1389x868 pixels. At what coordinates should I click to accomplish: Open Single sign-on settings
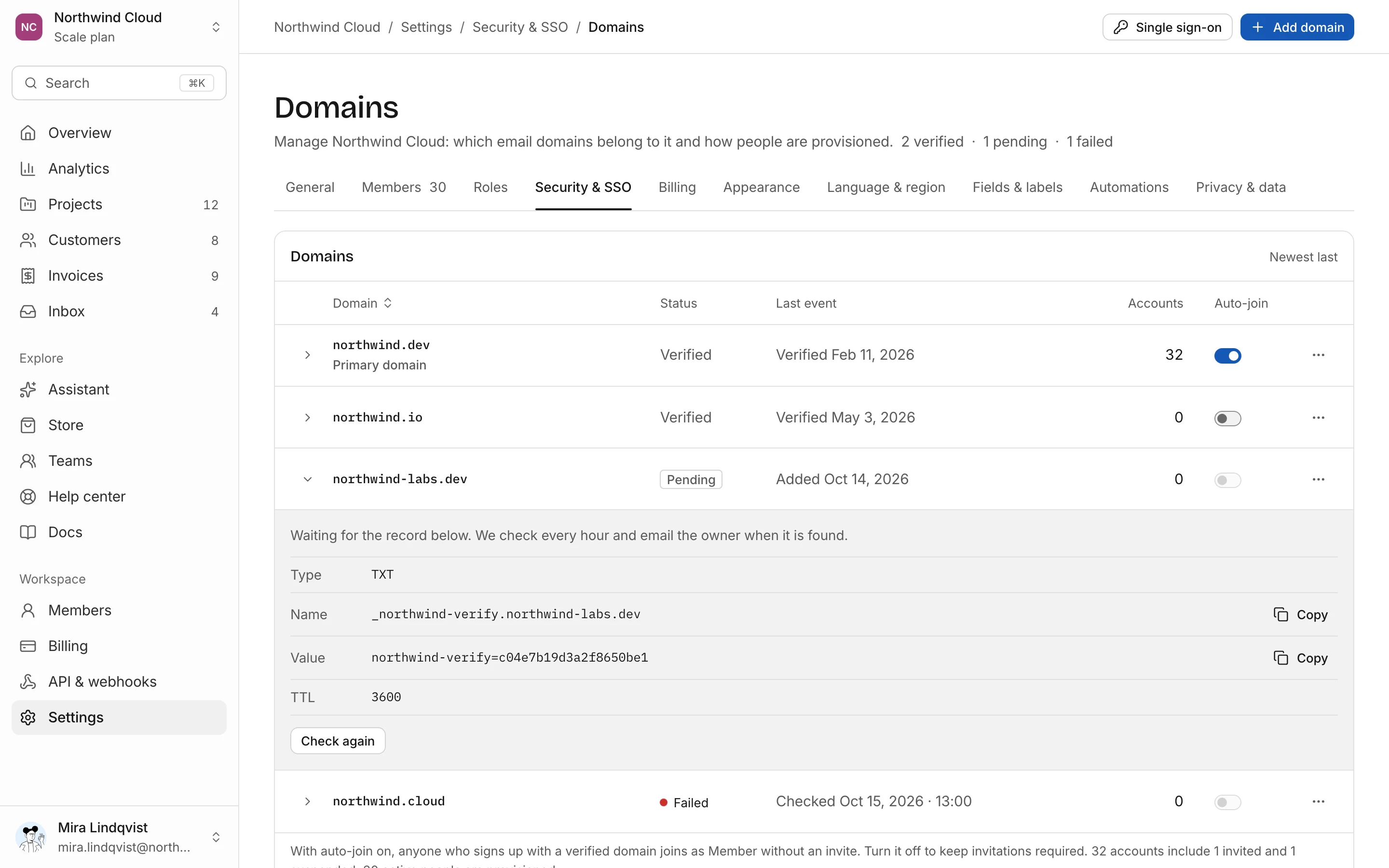pyautogui.click(x=1167, y=27)
